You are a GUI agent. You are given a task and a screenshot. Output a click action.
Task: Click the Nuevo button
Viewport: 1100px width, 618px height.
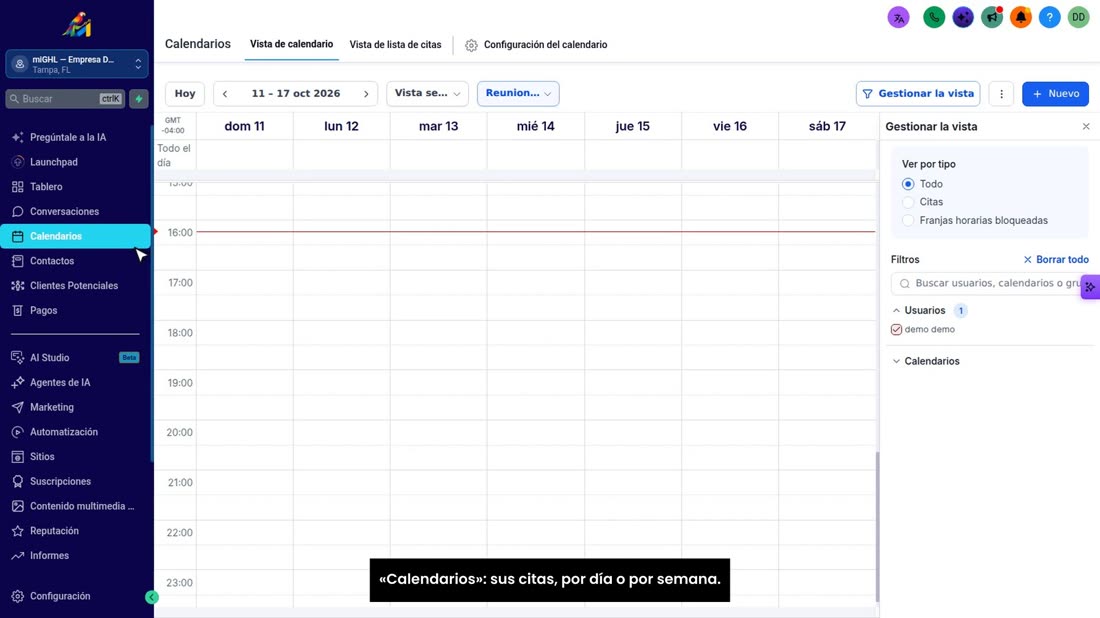pyautogui.click(x=1055, y=94)
